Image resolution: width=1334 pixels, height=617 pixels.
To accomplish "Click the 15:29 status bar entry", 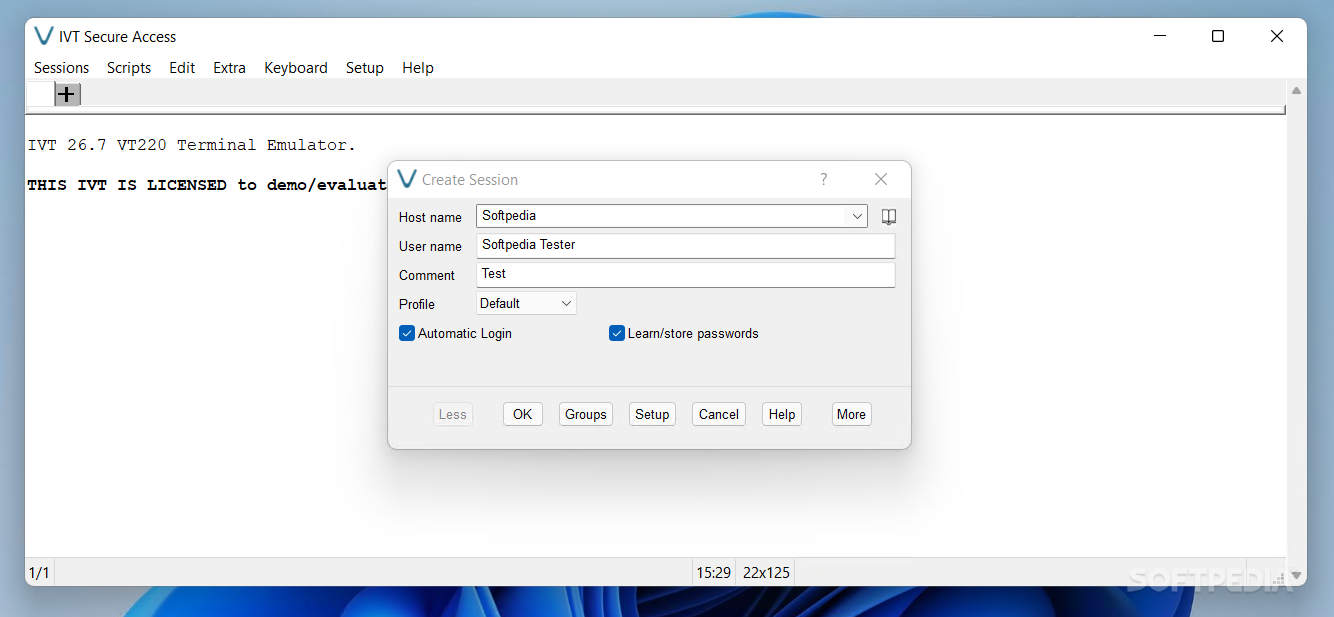I will 714,573.
